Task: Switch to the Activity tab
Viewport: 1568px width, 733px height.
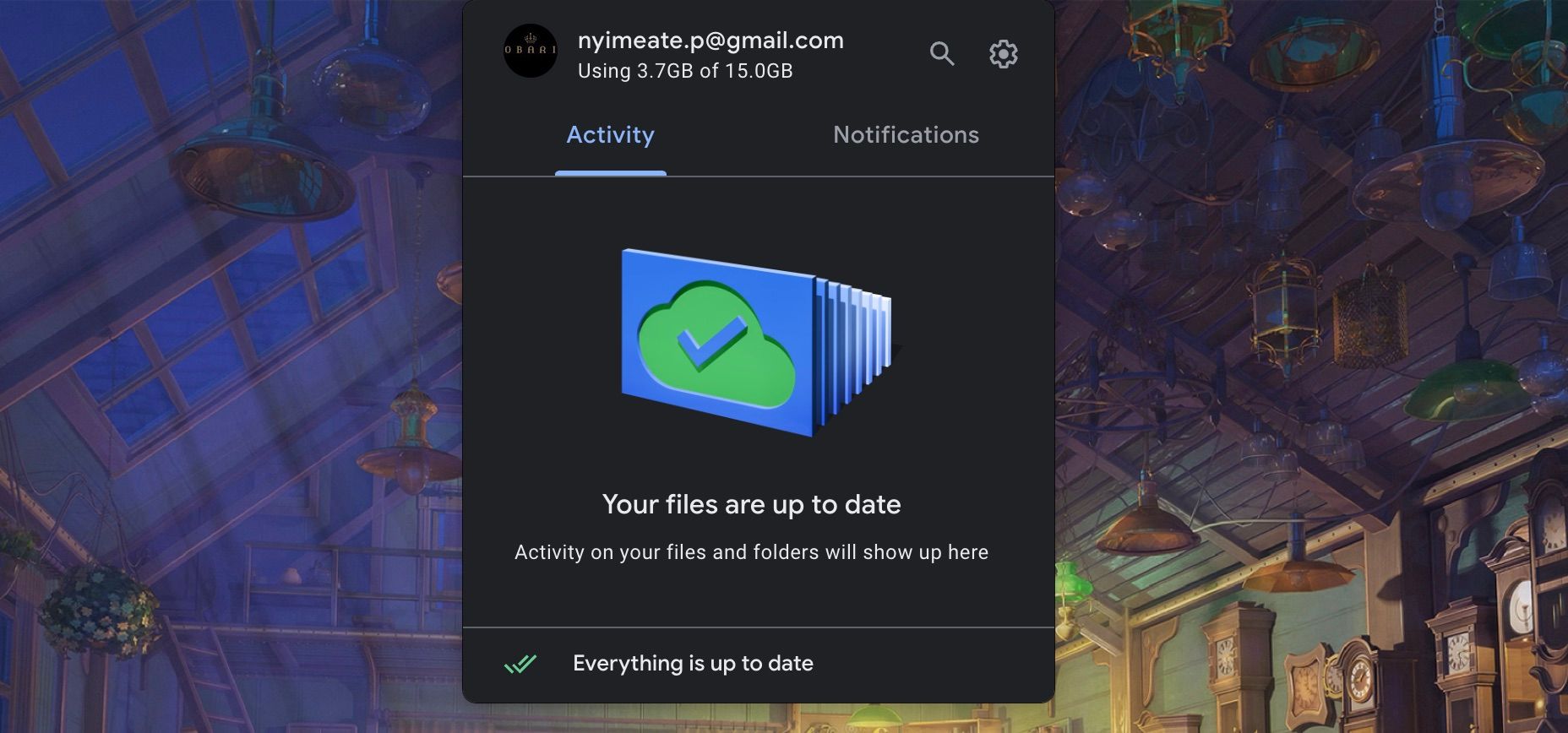Action: [610, 135]
